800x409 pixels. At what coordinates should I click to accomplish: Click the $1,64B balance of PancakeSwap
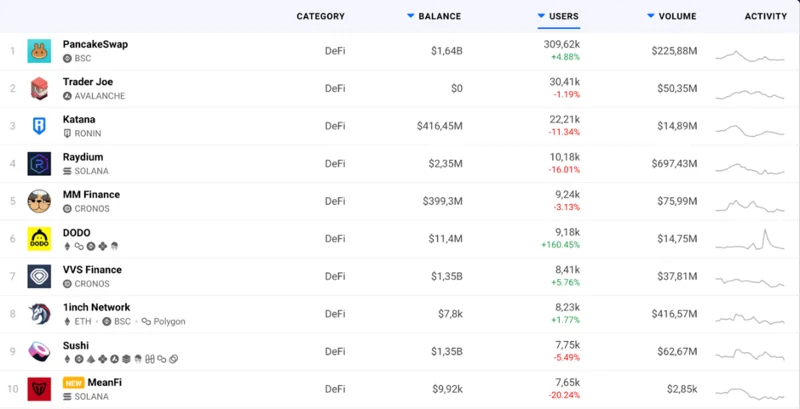tap(445, 51)
